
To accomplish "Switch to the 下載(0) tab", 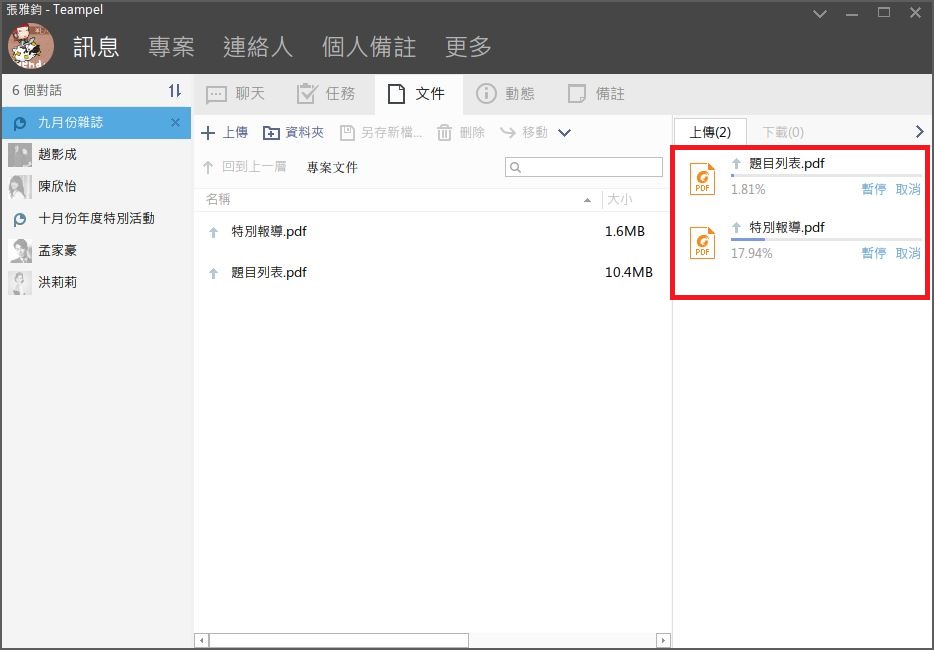I will tap(782, 132).
